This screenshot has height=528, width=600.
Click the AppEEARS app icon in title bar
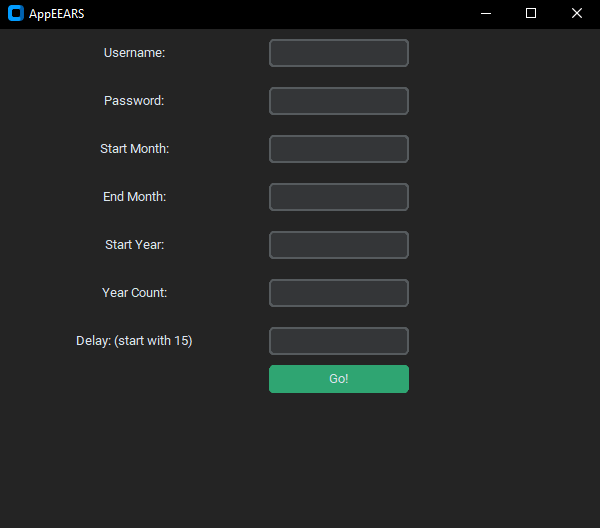pos(16,13)
